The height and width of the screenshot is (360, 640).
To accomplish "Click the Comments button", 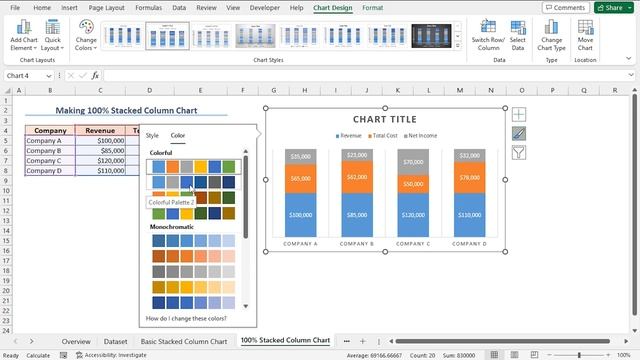I will [565, 8].
